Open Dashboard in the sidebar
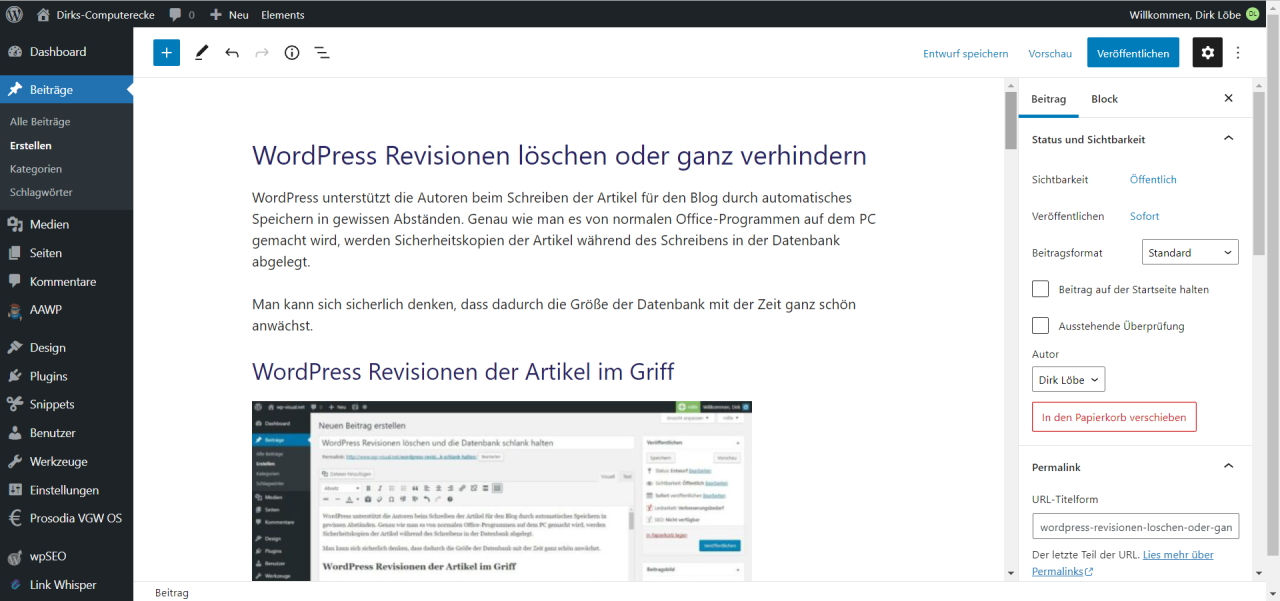The height and width of the screenshot is (601, 1280). tap(66, 52)
